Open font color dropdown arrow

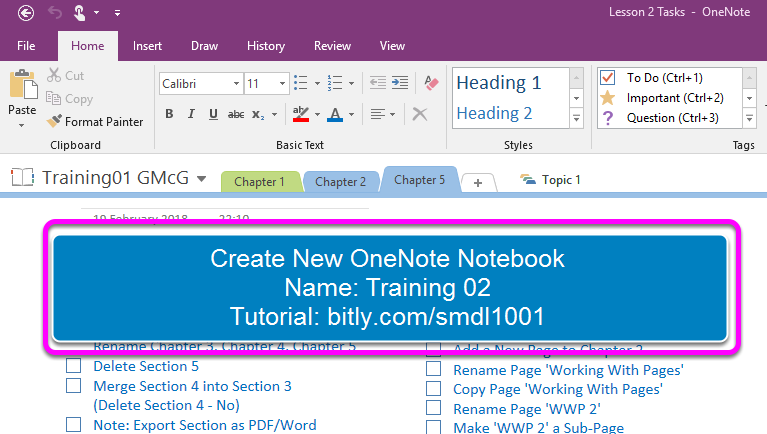coord(351,115)
